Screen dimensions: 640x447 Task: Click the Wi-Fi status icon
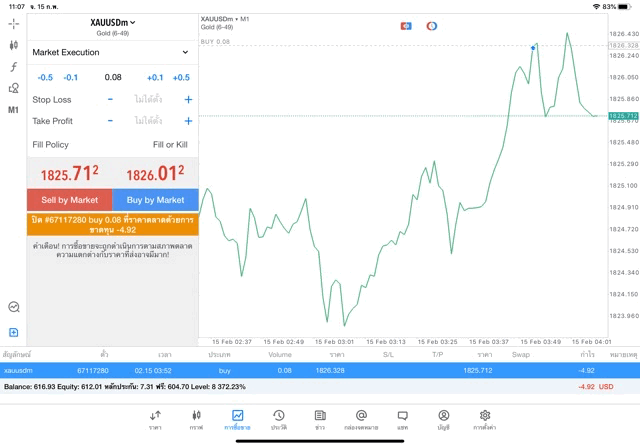[596, 7]
